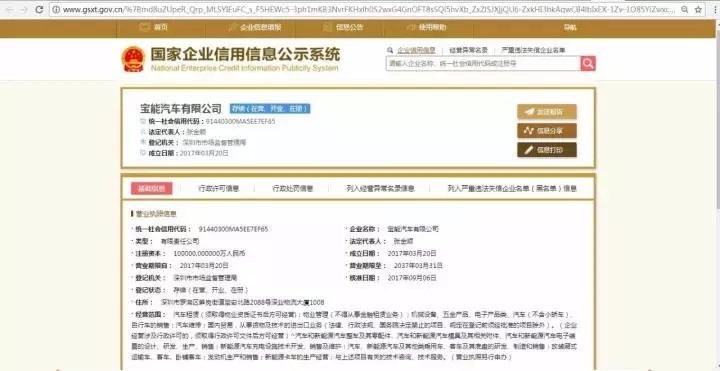Click the 营业期限至 date 2037年03月31日
720x371 pixels.
[x=418, y=265]
